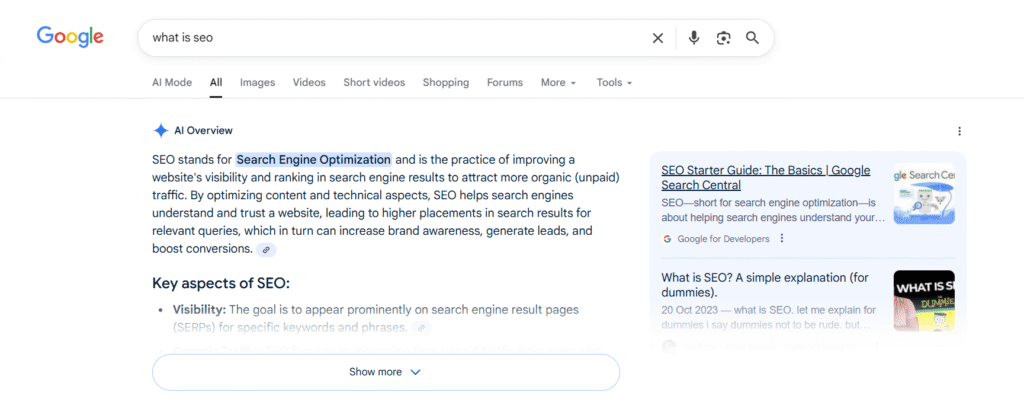The image size is (1024, 405).
Task: Click snippet 'SEO—short for search engine optimization'
Action: pyautogui.click(x=773, y=210)
